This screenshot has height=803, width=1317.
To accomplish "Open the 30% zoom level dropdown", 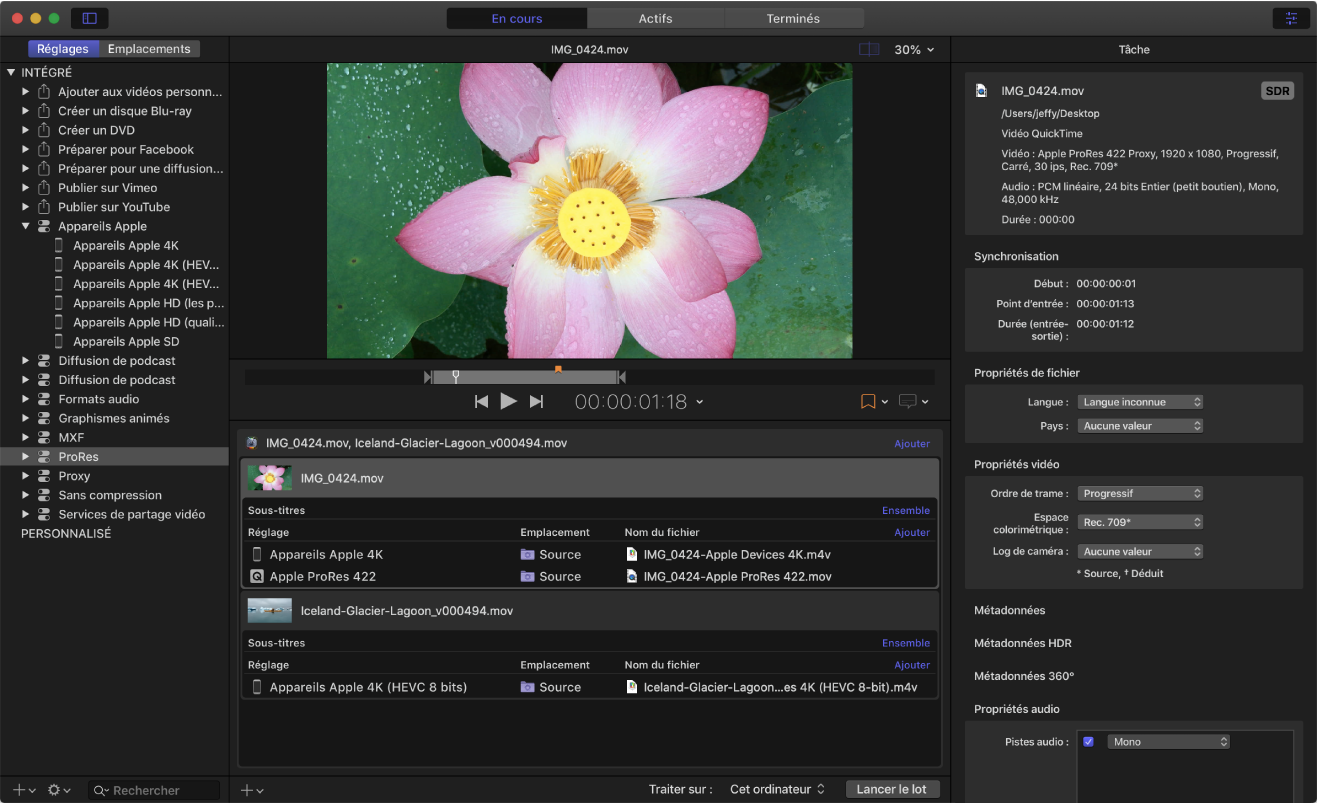I will click(914, 49).
